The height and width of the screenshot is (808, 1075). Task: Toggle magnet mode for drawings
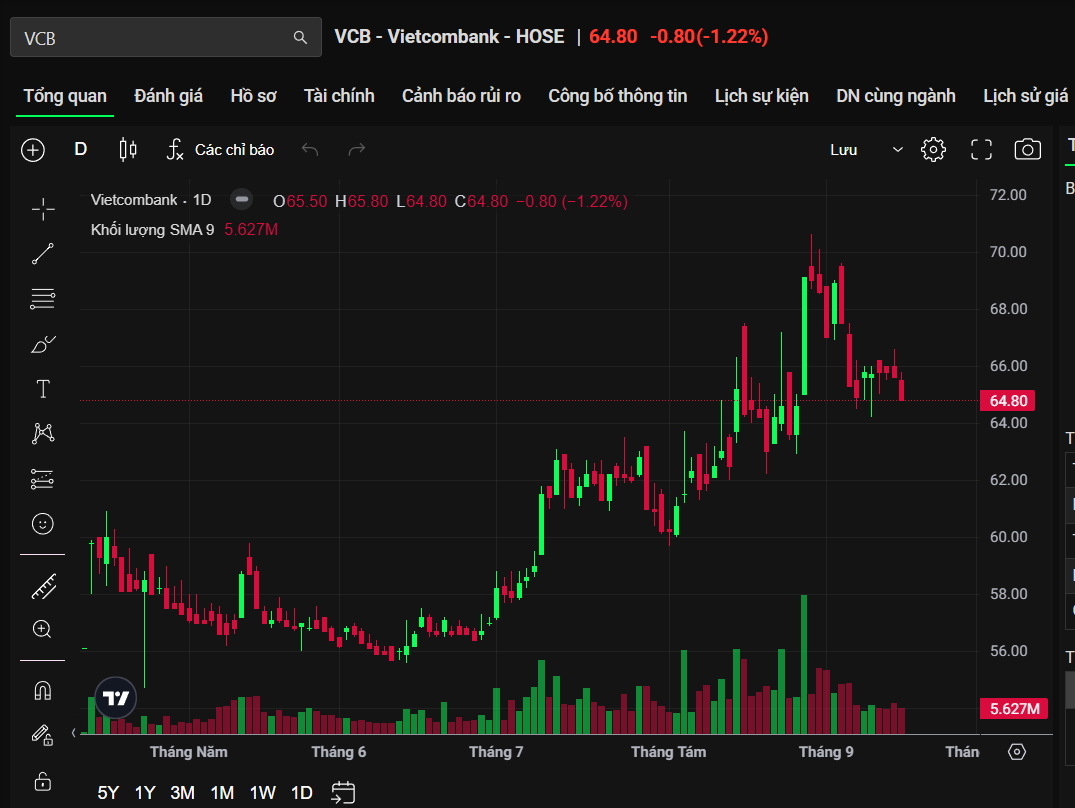click(x=43, y=691)
